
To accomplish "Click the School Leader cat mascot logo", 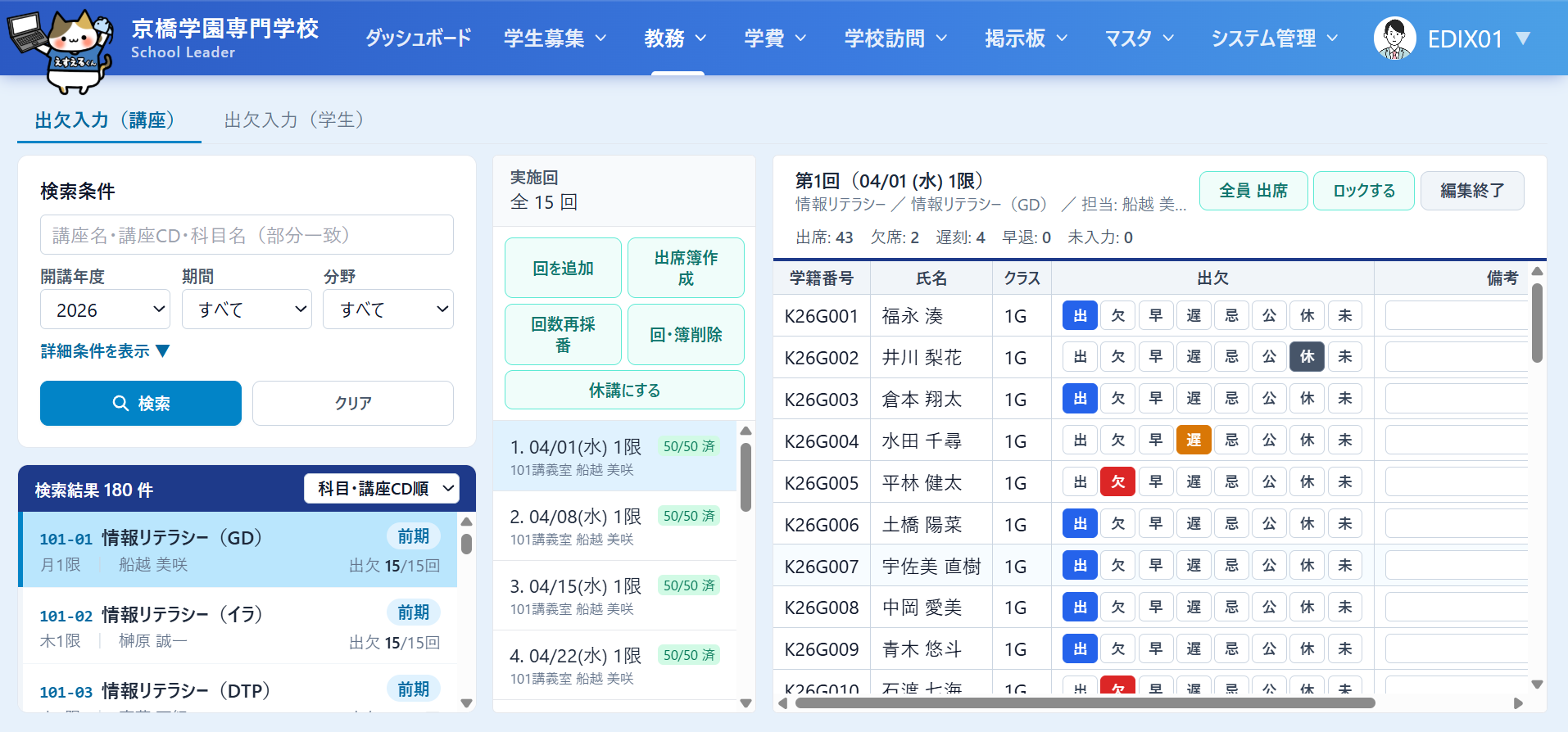I will (x=61, y=51).
